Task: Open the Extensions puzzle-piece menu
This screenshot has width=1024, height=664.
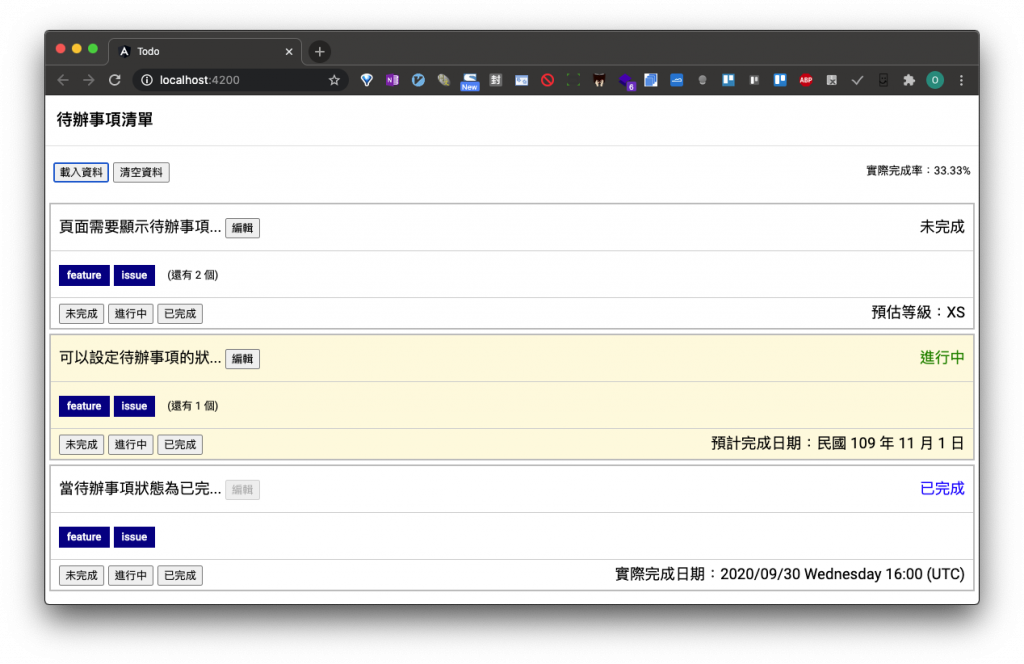Action: (909, 80)
